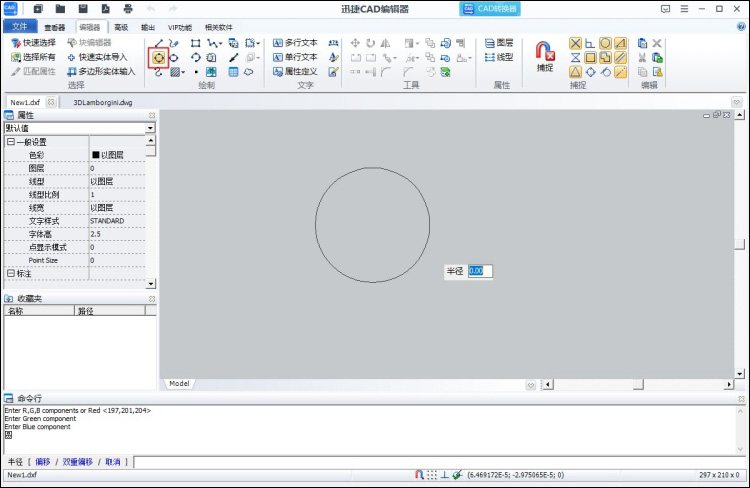Screen dimensions: 750x488
Task: Toggle the Midpoint snap (triangle icon)
Action: point(575,72)
